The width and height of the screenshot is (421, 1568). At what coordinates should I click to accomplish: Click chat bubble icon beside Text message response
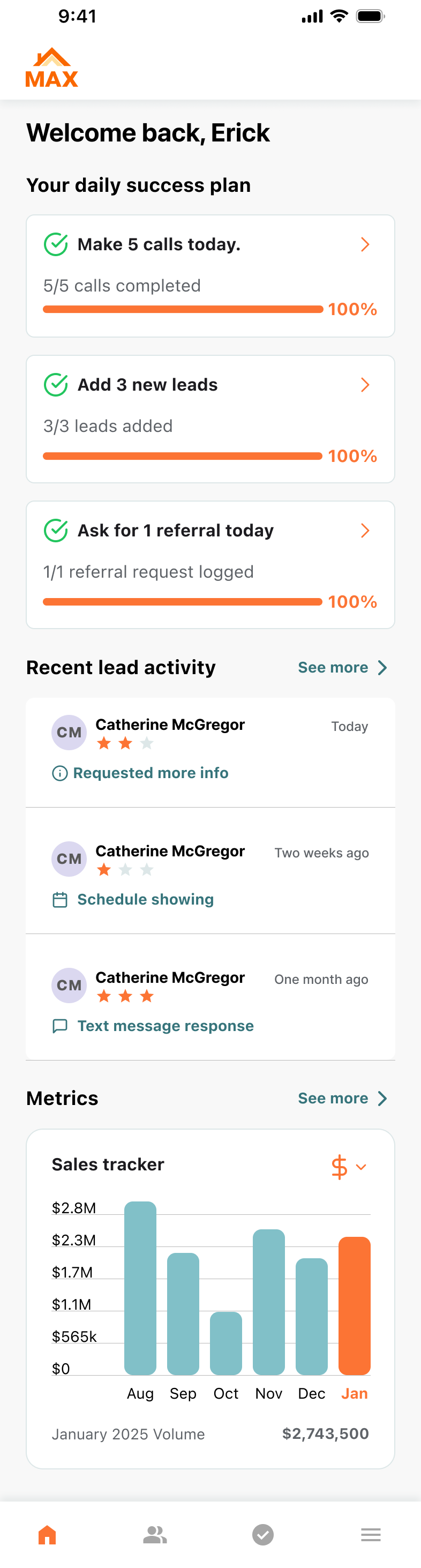59,1026
